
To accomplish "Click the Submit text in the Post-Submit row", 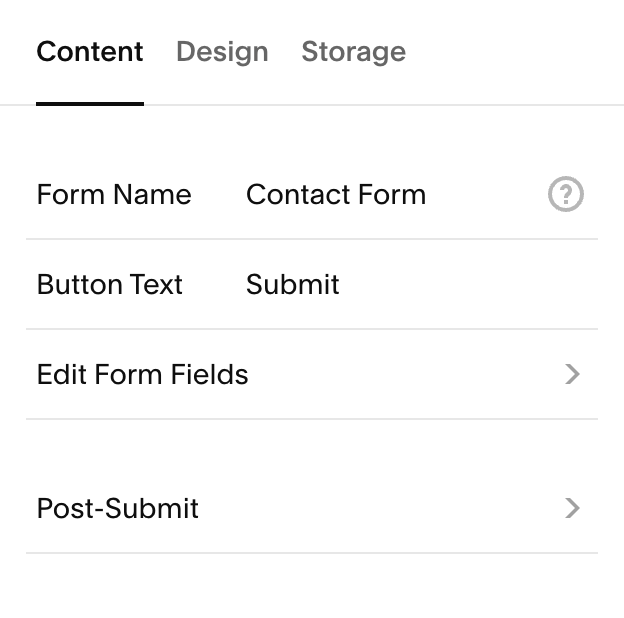I will pos(152,509).
